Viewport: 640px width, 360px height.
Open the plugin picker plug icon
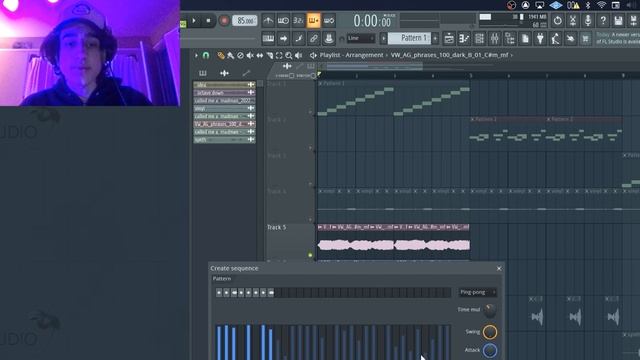point(540,39)
